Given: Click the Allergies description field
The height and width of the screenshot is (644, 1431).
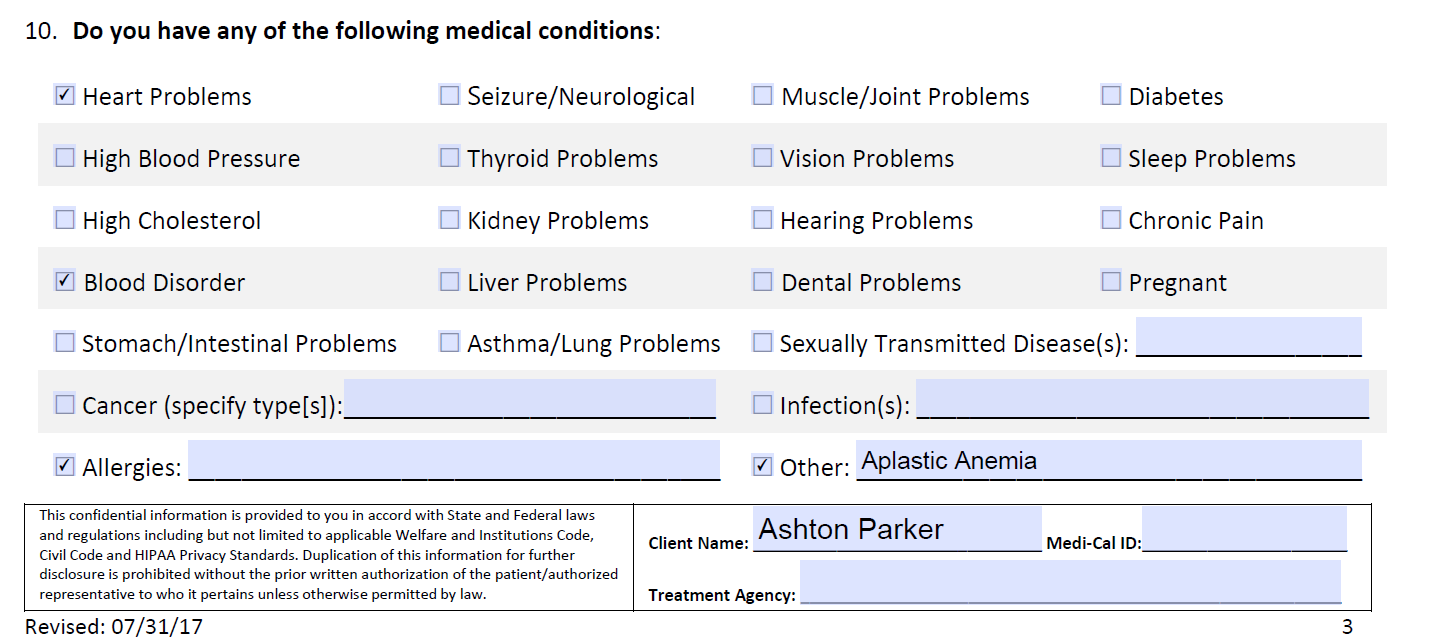Looking at the screenshot, I should click(454, 460).
